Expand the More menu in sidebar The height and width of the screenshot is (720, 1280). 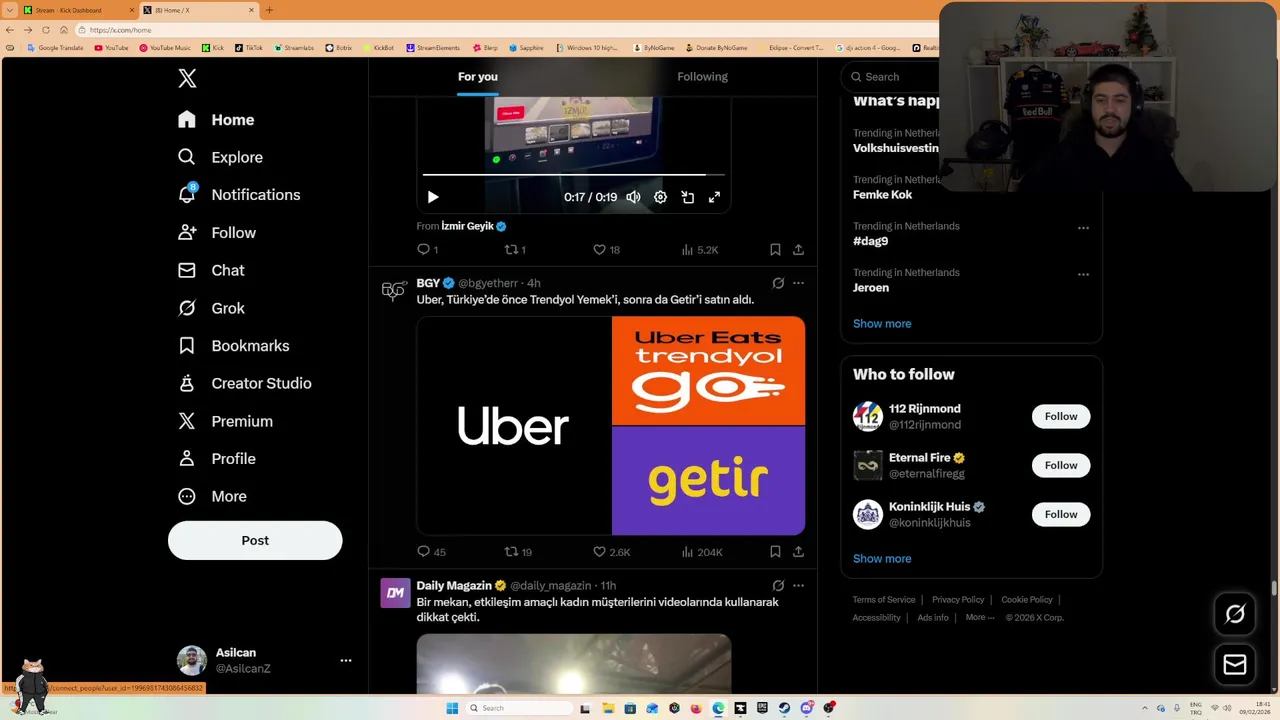[x=214, y=496]
